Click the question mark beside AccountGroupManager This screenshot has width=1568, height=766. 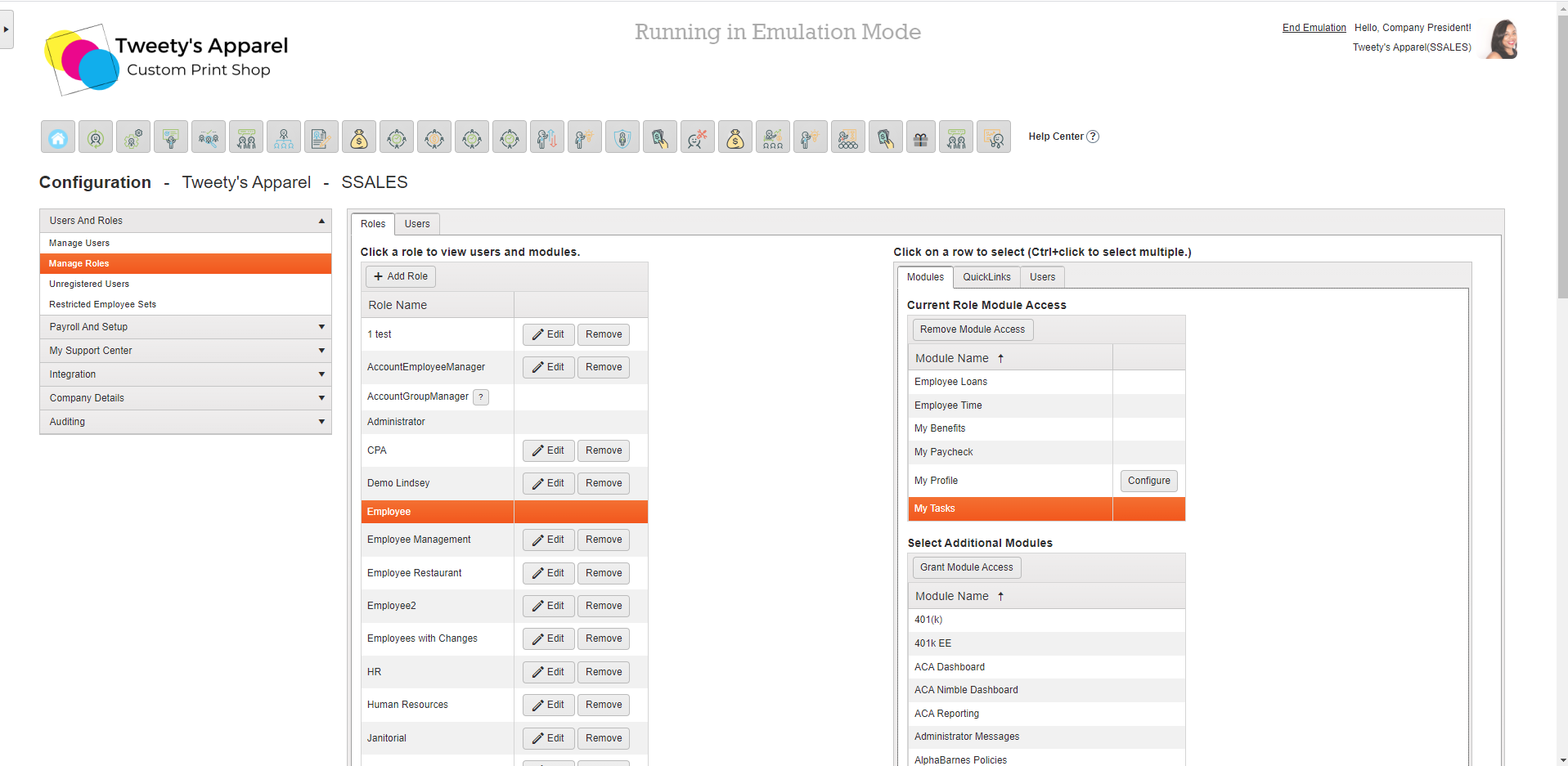click(x=481, y=397)
